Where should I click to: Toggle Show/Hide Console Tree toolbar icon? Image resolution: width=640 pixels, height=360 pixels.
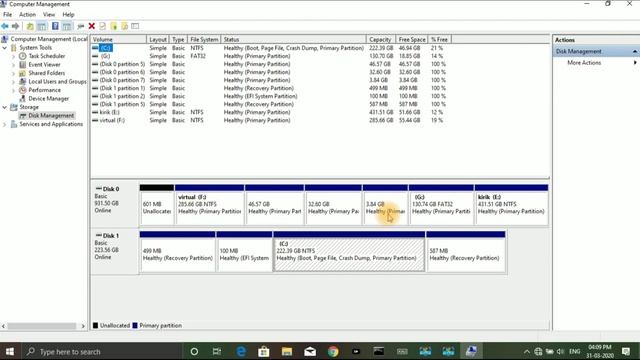click(x=42, y=26)
